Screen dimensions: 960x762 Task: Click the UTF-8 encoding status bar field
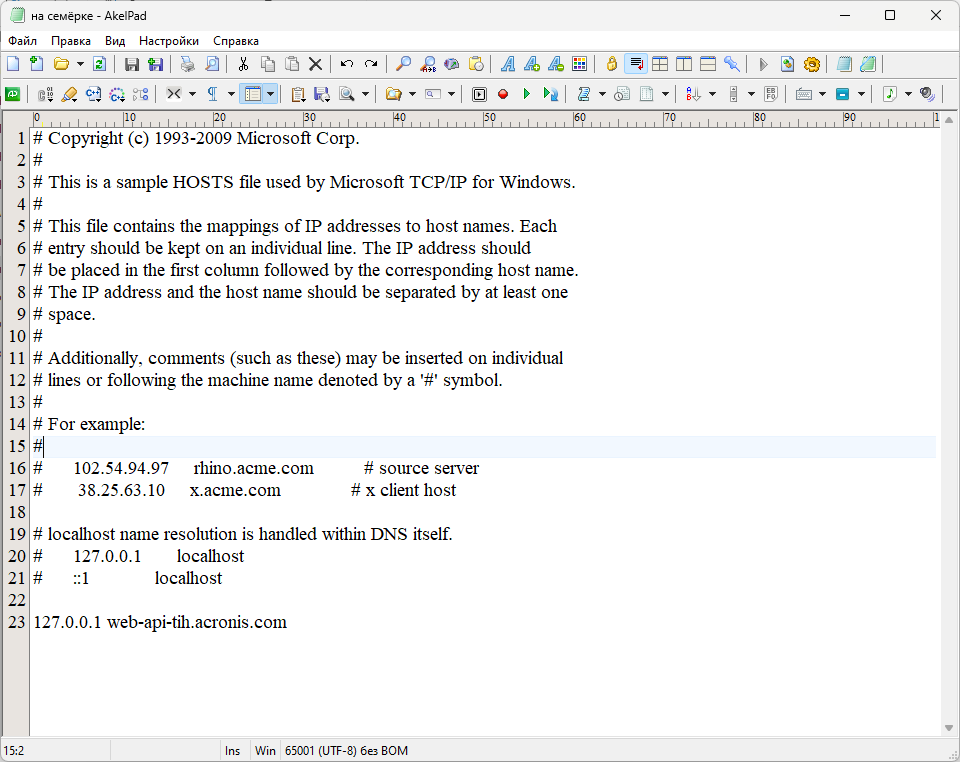pos(346,751)
